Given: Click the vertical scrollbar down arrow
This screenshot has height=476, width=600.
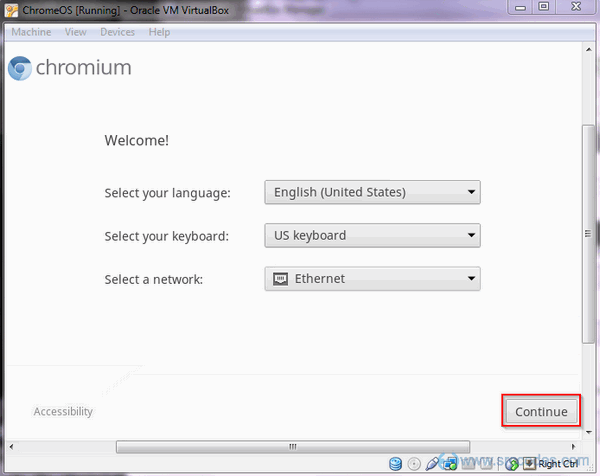Looking at the screenshot, I should 589,432.
